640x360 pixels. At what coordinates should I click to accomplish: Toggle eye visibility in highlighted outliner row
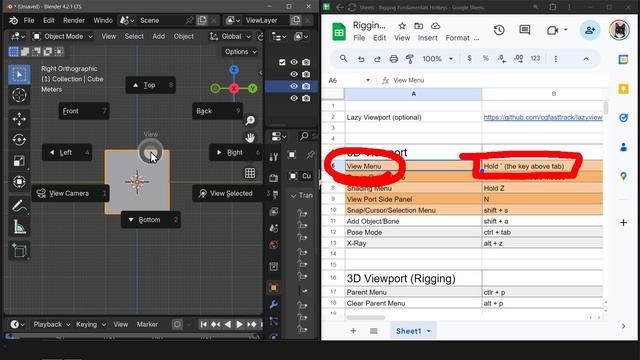(294, 86)
